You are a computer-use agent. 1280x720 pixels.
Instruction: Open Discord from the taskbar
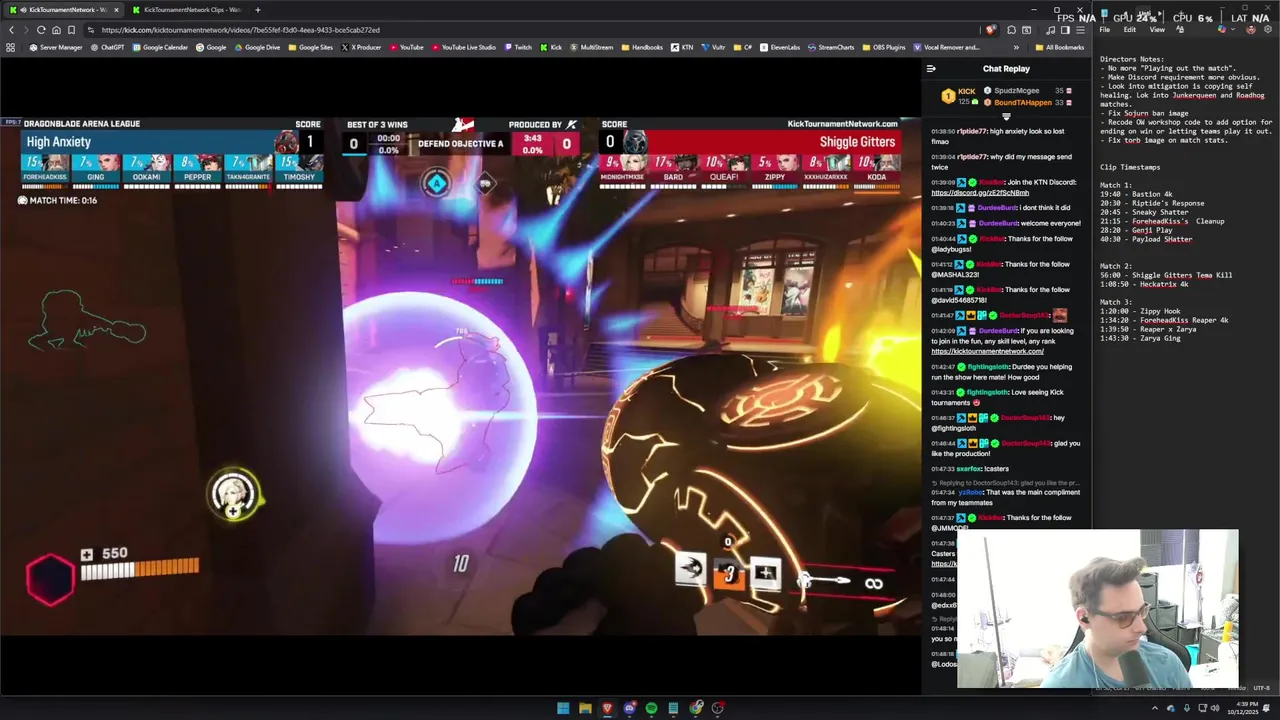tap(629, 708)
